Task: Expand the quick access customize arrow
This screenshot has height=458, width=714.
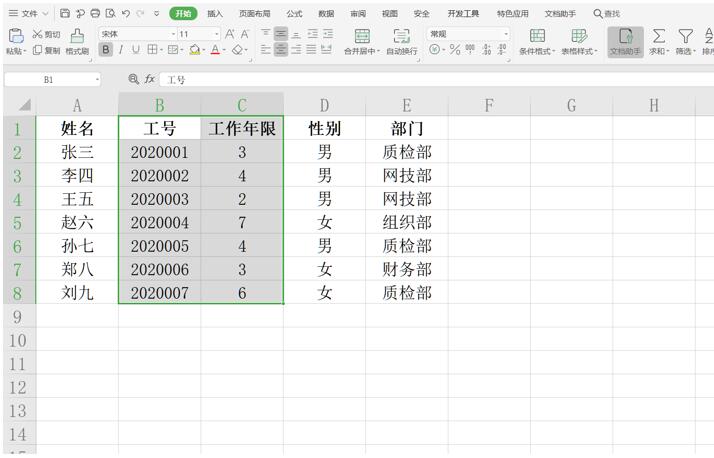Action: [x=156, y=14]
